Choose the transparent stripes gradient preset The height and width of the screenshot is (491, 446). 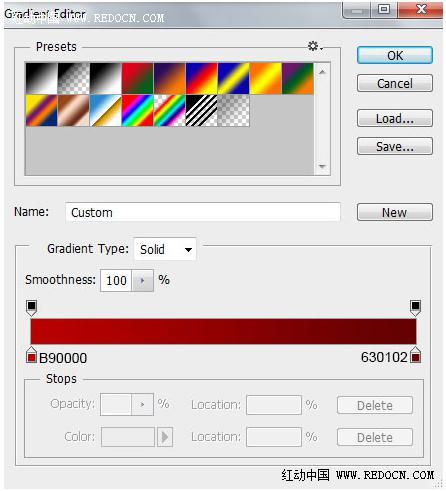pyautogui.click(x=201, y=110)
